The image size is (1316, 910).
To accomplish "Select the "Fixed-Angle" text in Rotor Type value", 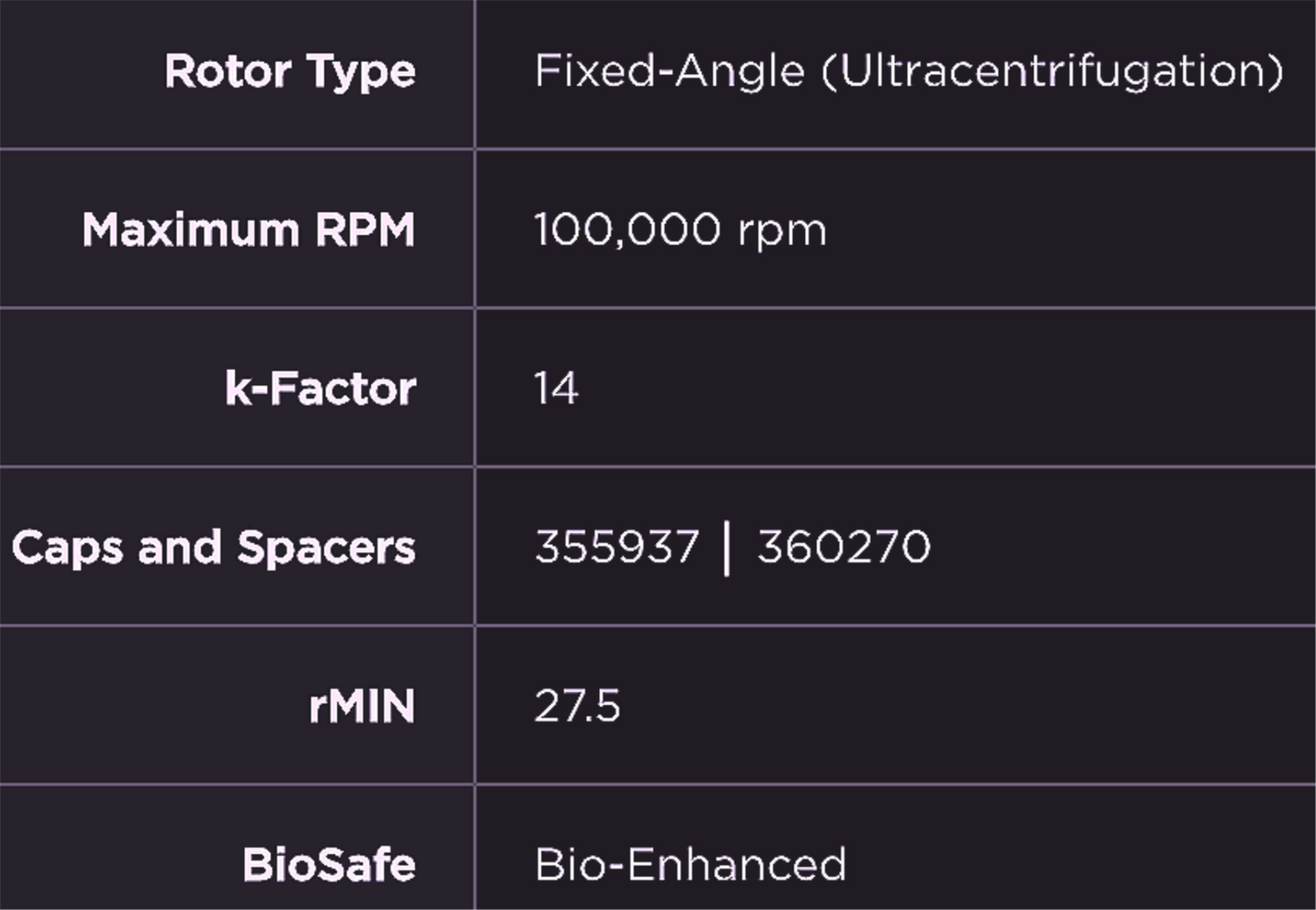I will [669, 71].
